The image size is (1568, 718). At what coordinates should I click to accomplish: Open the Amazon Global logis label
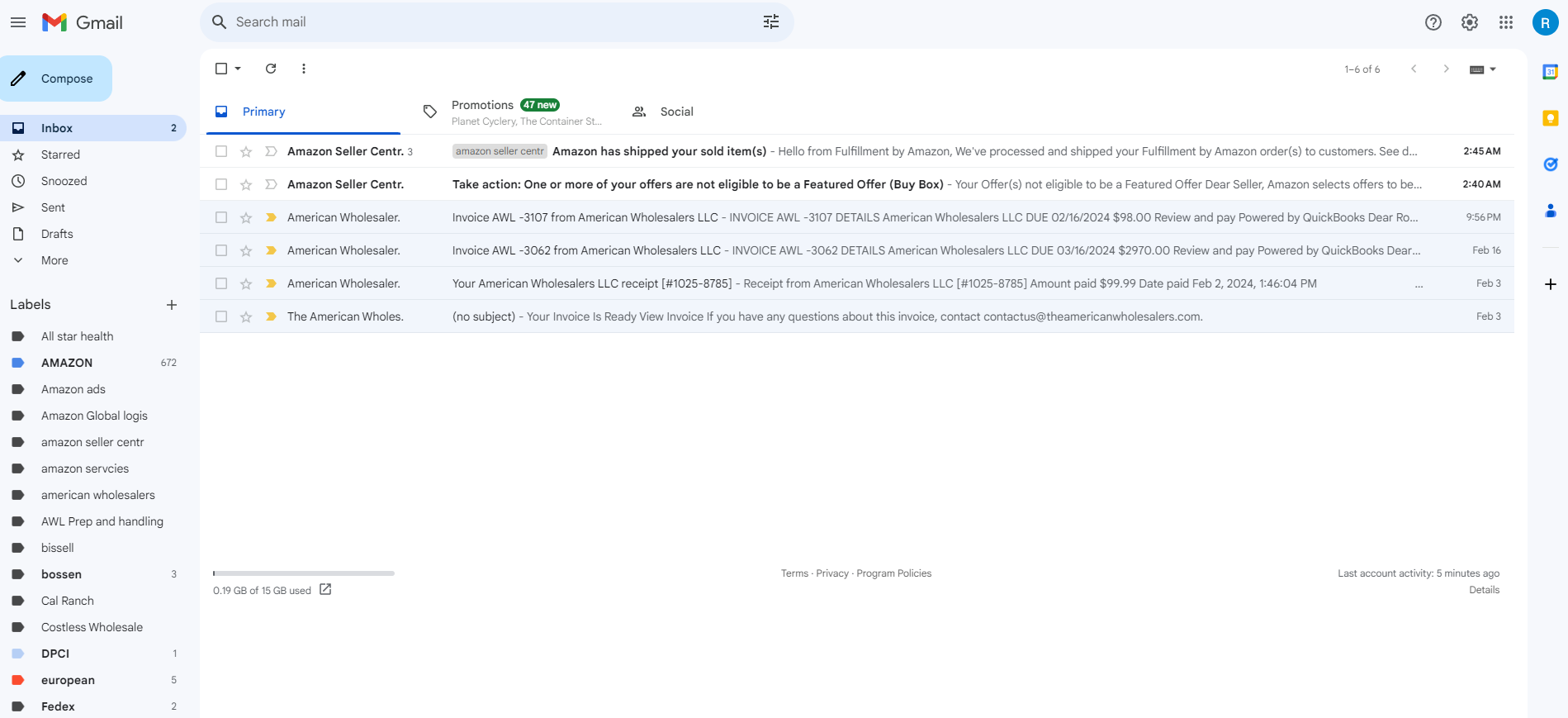[93, 416]
